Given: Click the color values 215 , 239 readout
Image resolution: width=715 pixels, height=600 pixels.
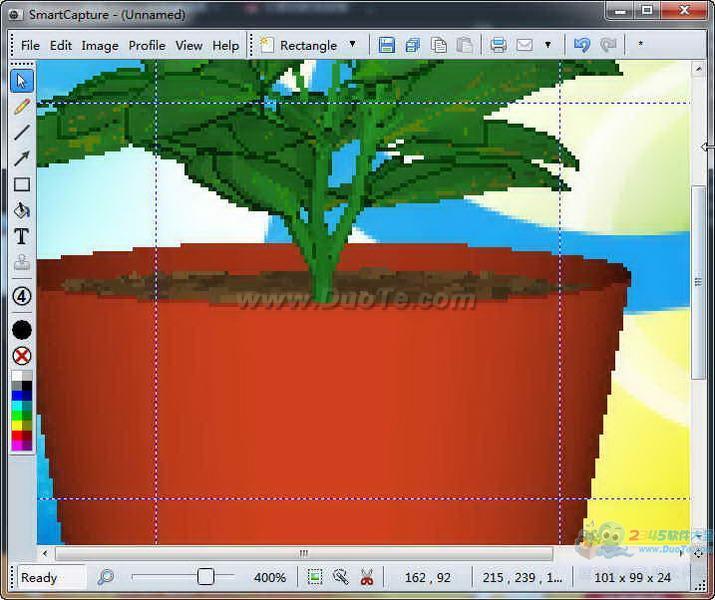Looking at the screenshot, I should click(522, 578).
